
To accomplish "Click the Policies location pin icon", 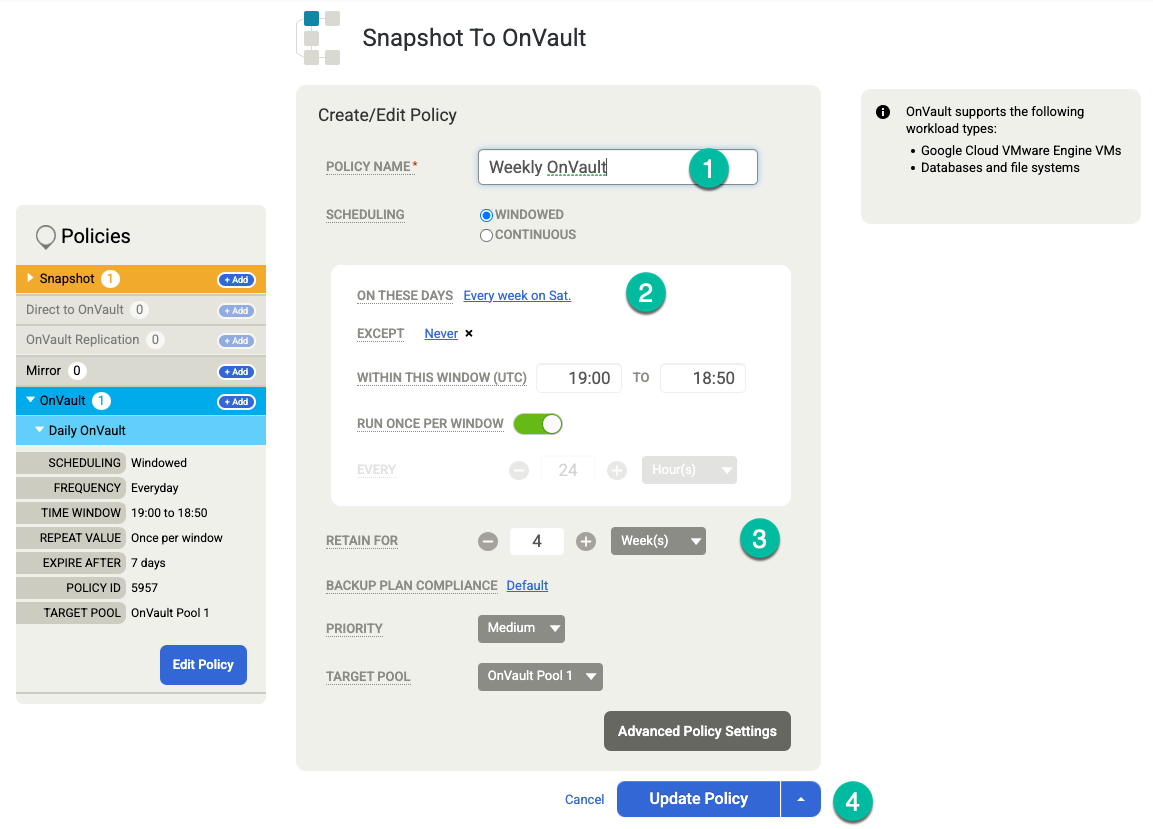I will [x=45, y=237].
